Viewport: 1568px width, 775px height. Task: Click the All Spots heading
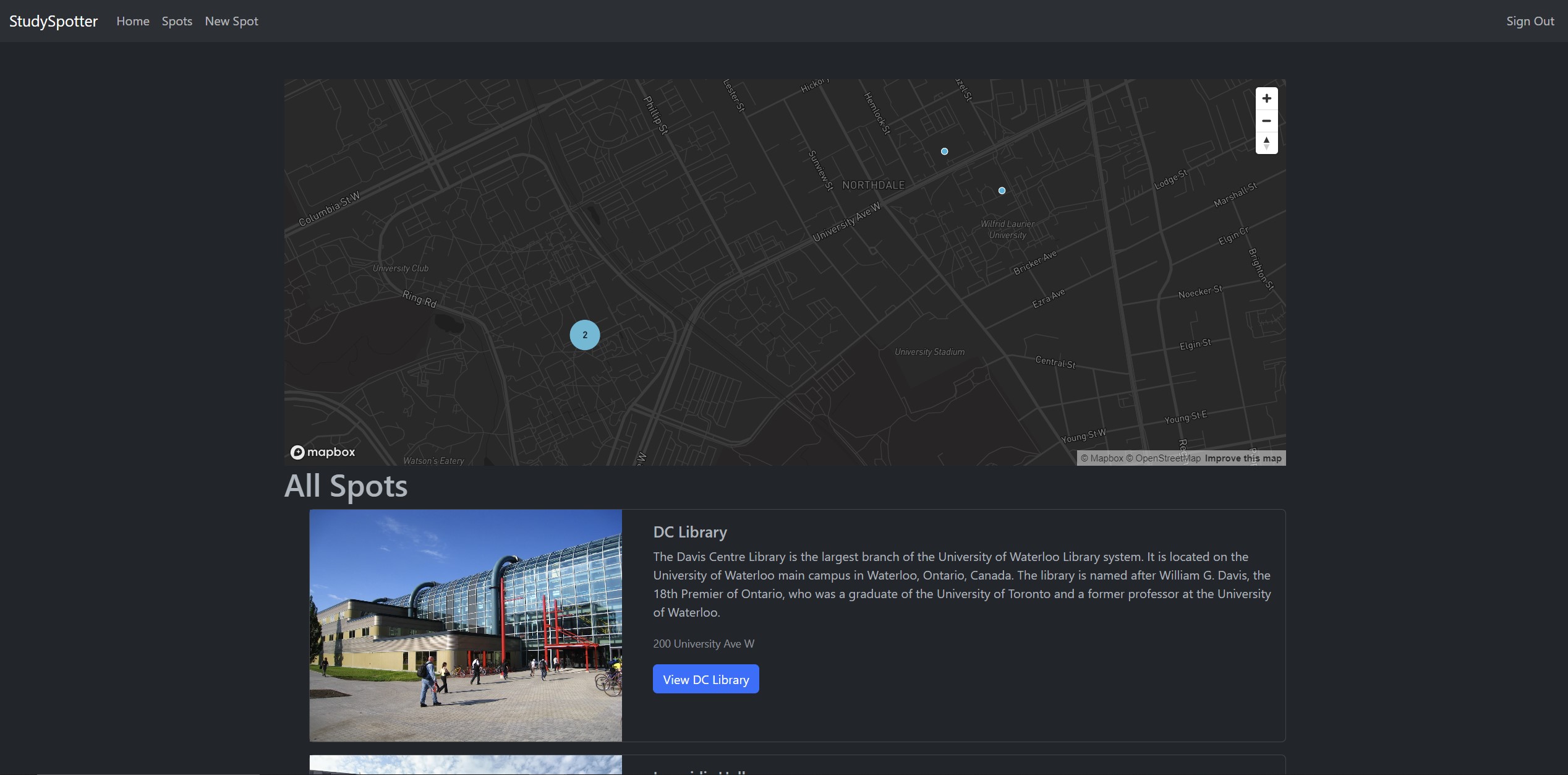(346, 486)
